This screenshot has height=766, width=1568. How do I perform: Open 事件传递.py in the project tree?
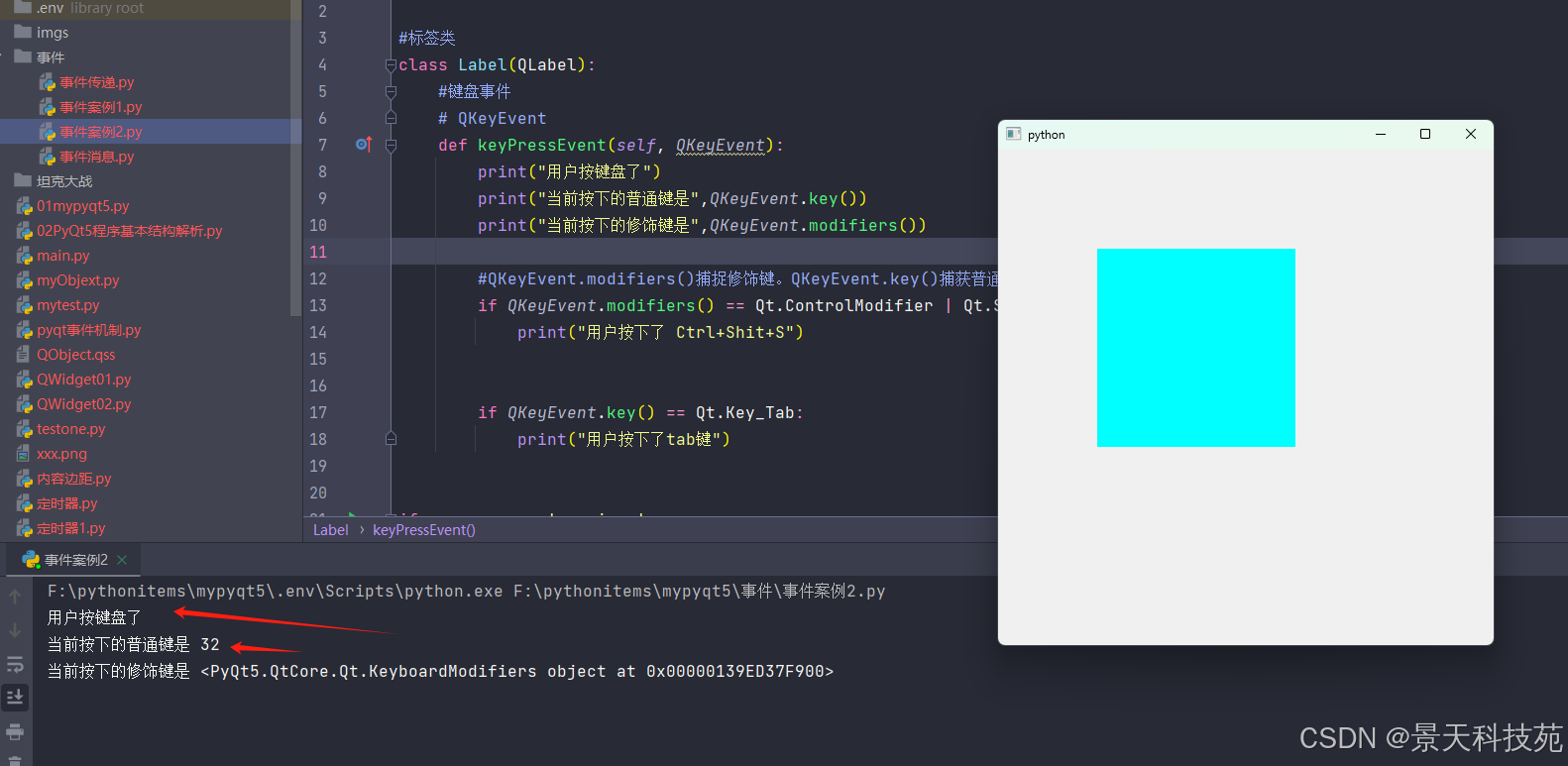tap(96, 82)
